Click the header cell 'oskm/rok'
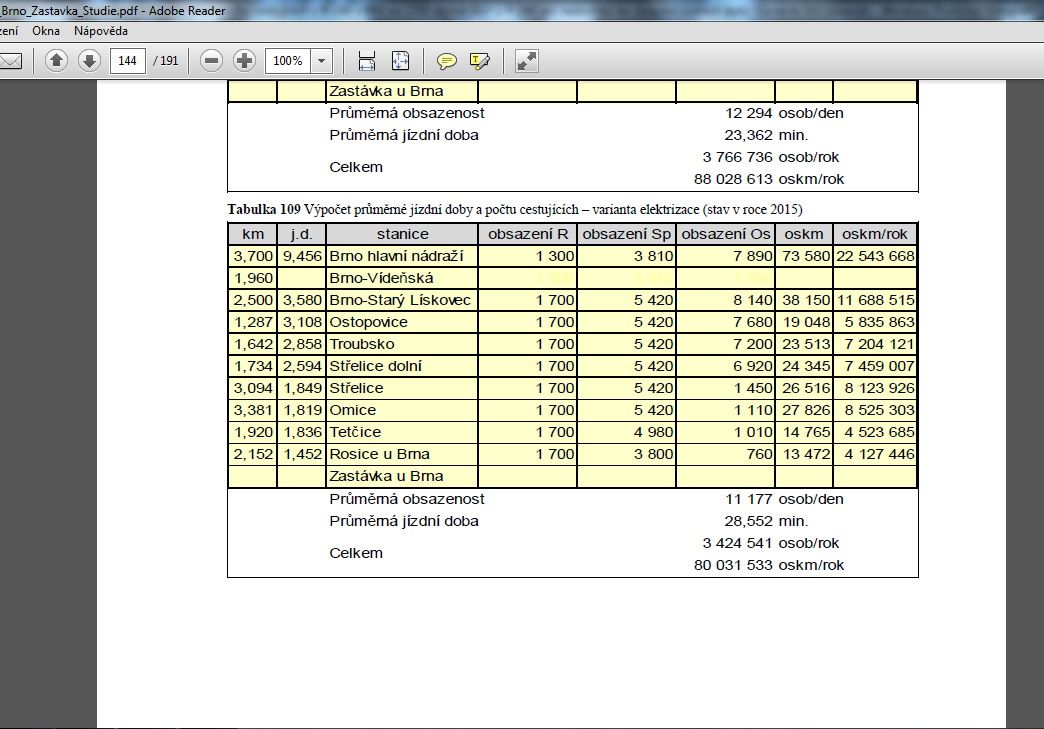The image size is (1044, 729). point(875,234)
